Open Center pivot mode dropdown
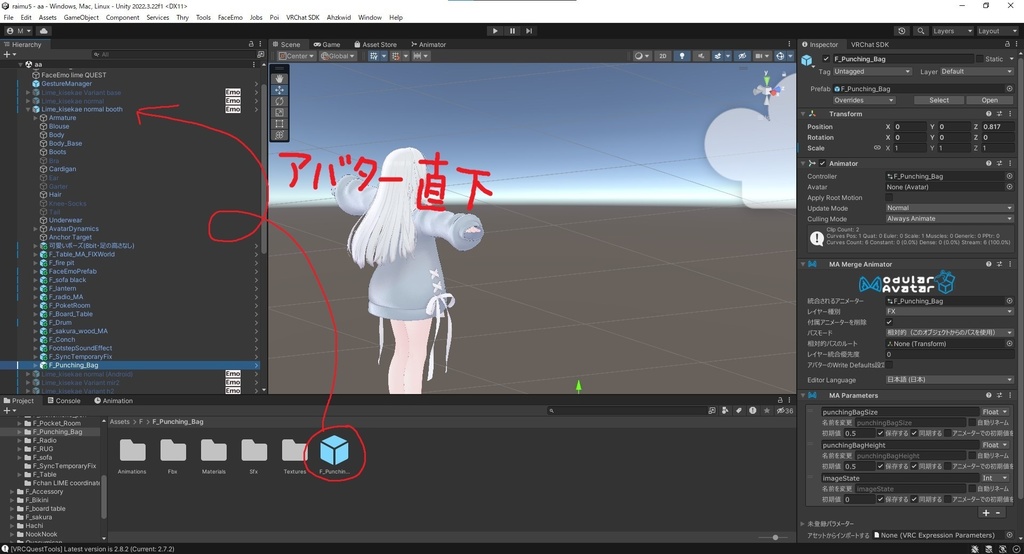The image size is (1024, 554). (x=296, y=56)
